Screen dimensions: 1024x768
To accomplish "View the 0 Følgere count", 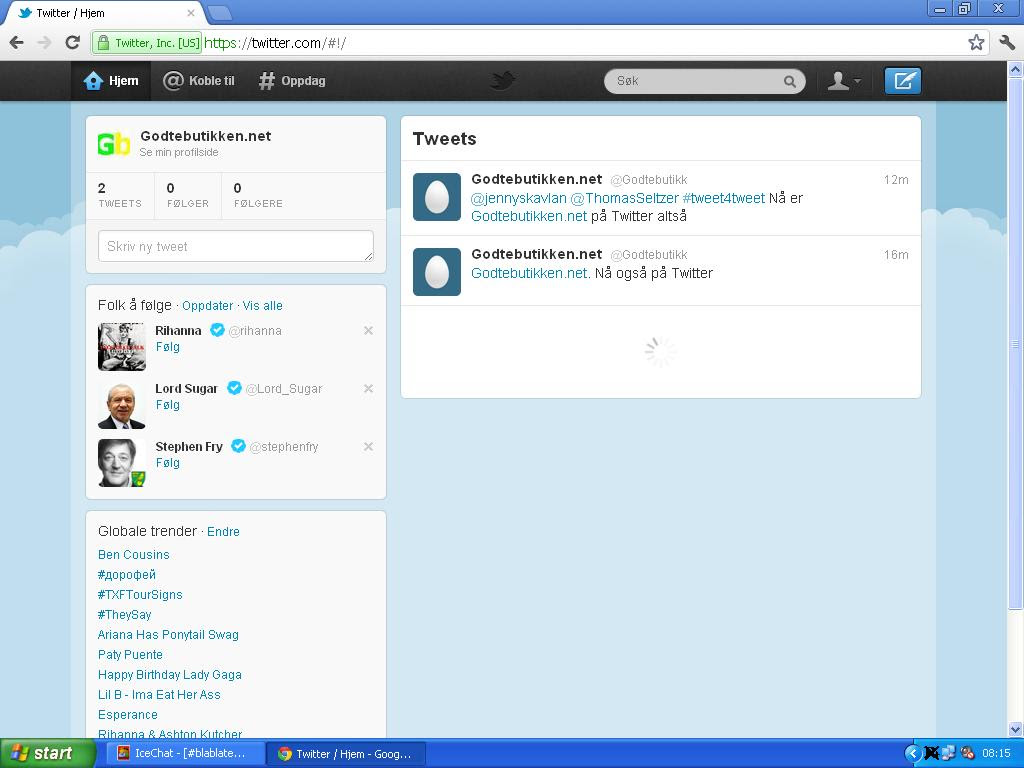I will click(x=258, y=195).
